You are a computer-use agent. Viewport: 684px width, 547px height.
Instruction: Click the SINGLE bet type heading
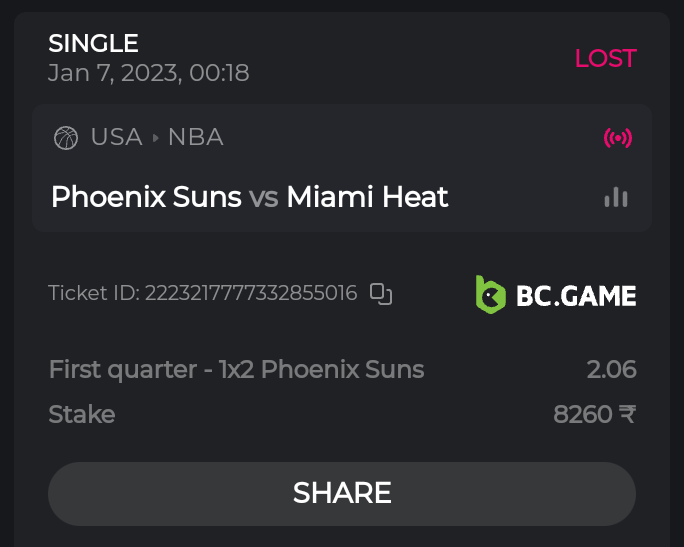(93, 43)
